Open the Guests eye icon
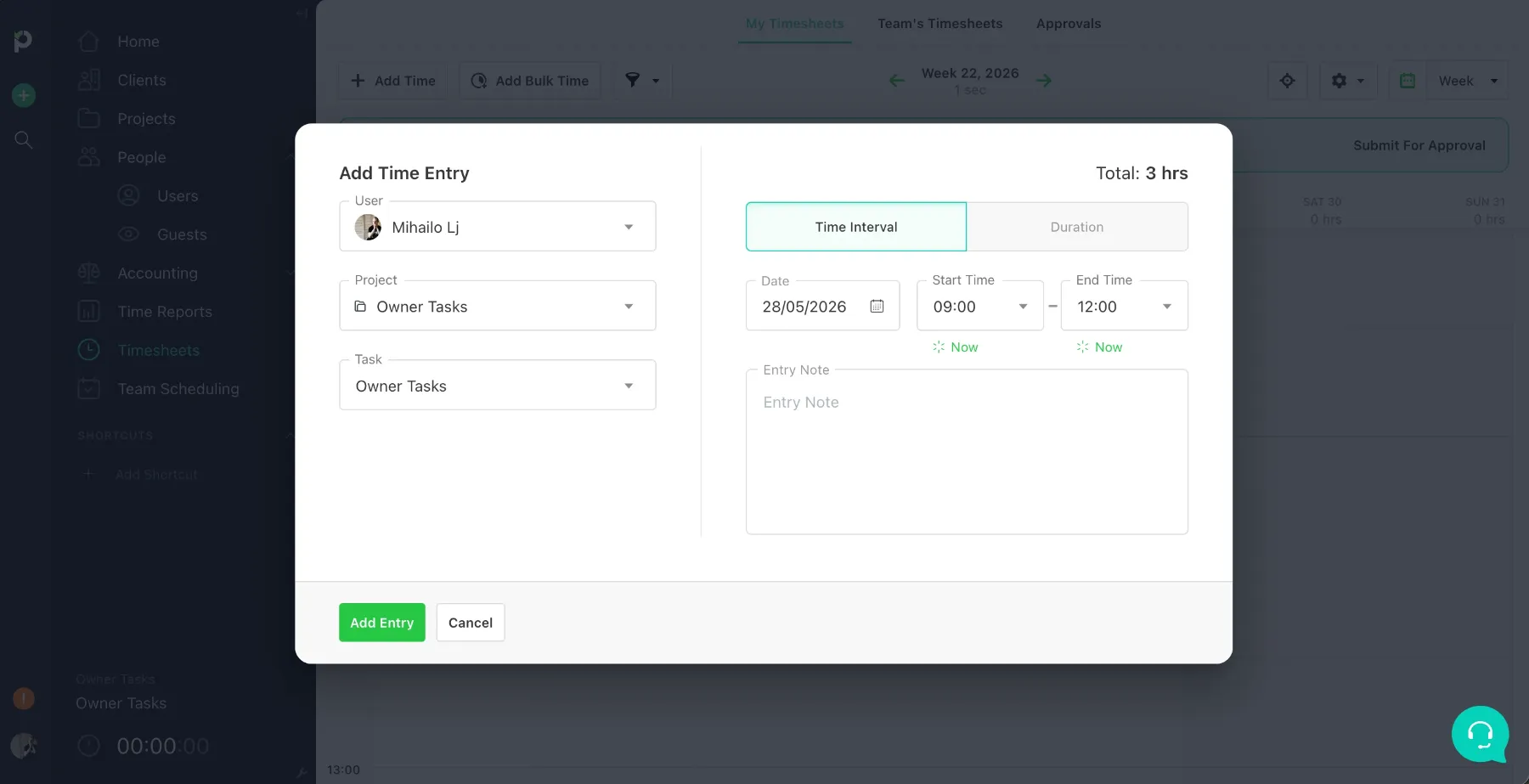 128,234
